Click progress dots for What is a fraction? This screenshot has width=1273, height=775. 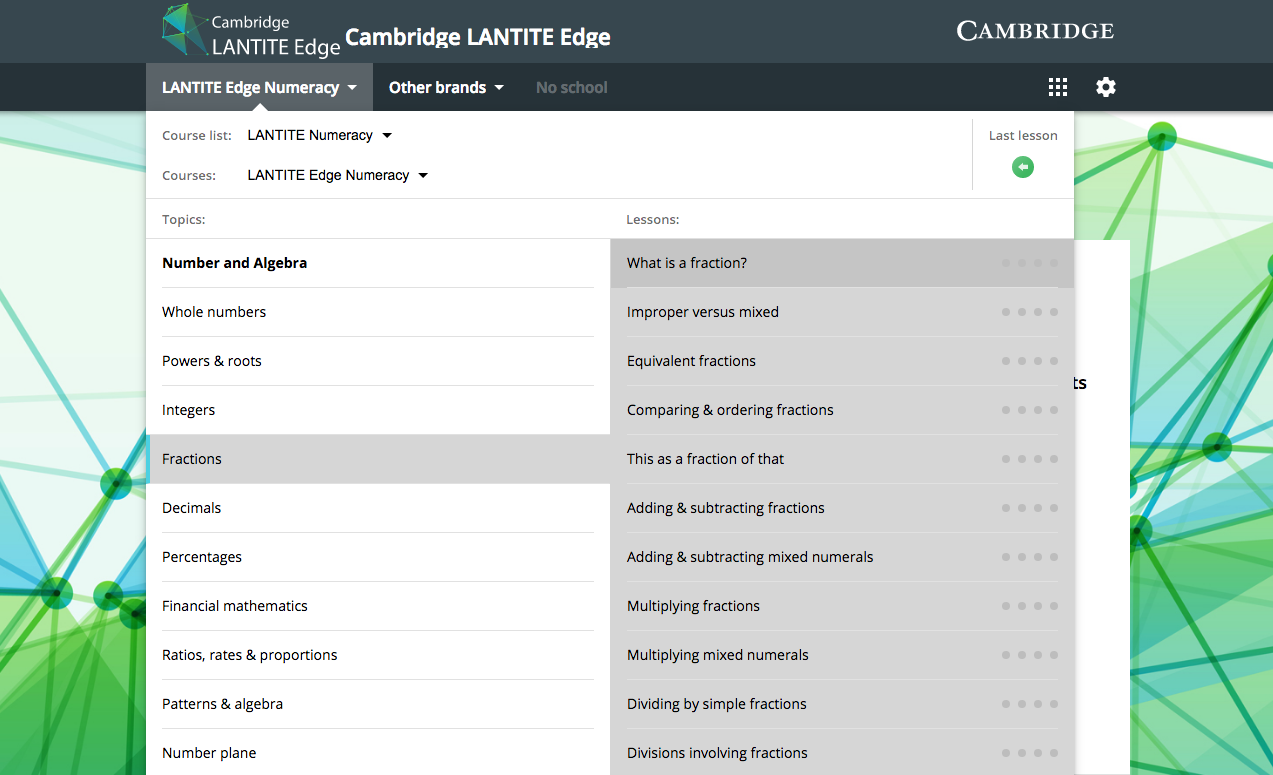[x=1030, y=263]
